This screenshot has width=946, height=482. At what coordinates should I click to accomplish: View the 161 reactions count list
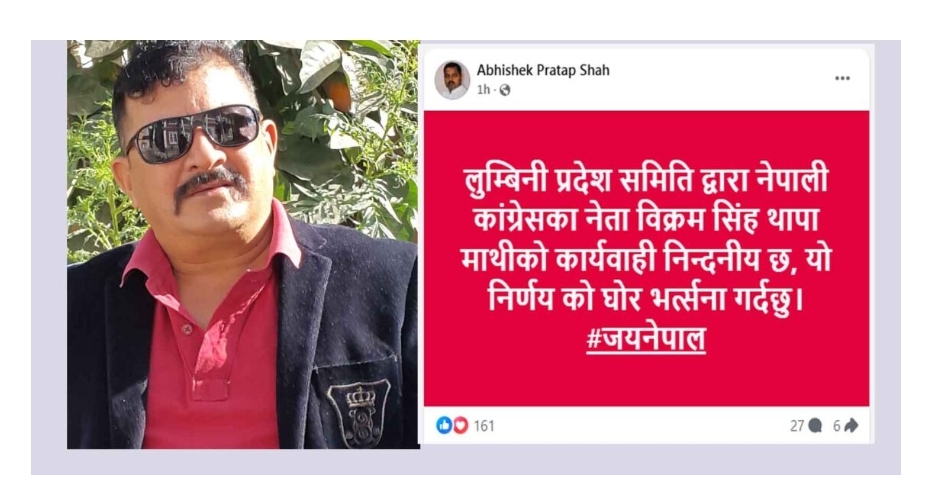pos(484,426)
